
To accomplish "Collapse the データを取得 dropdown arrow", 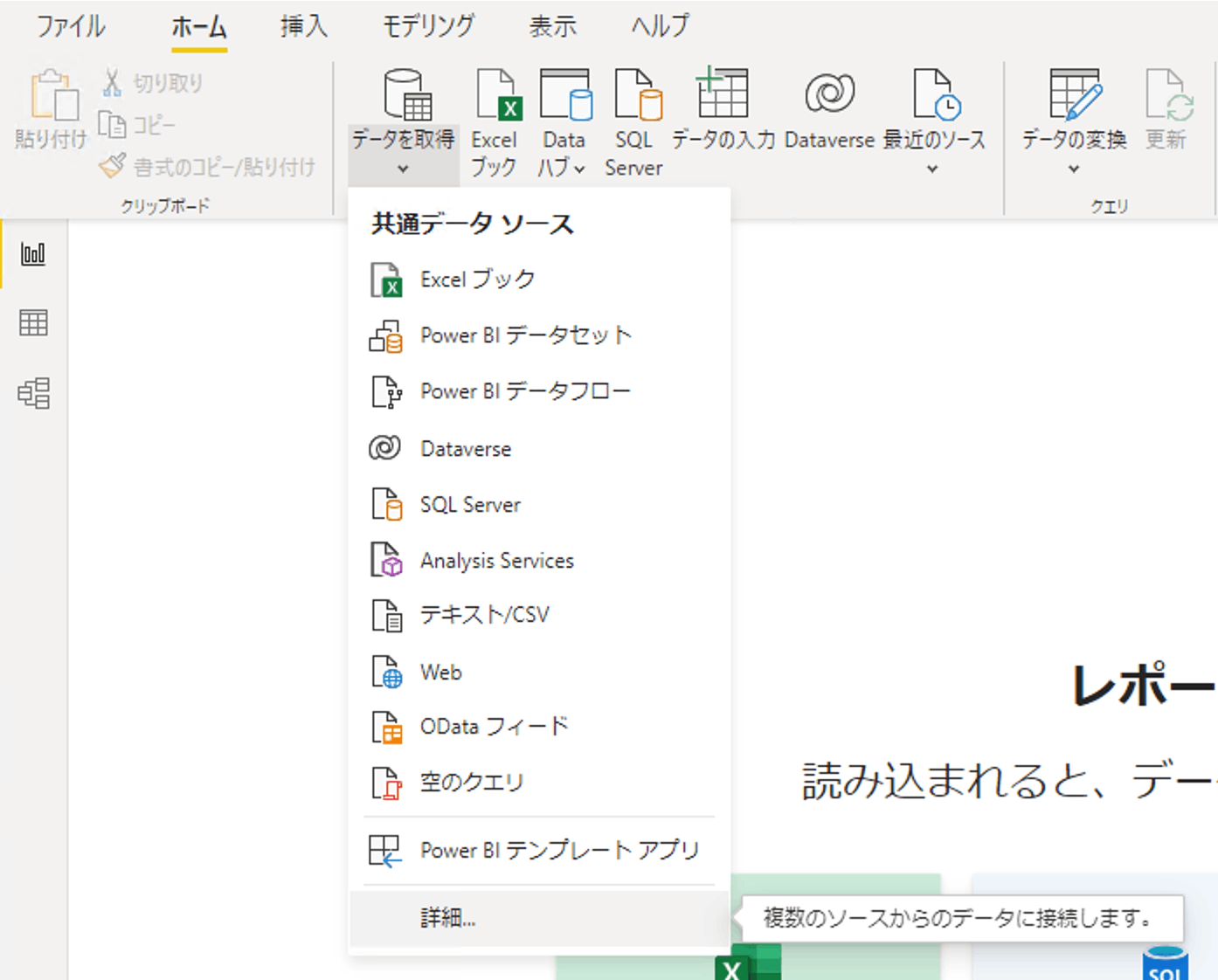I will [403, 169].
